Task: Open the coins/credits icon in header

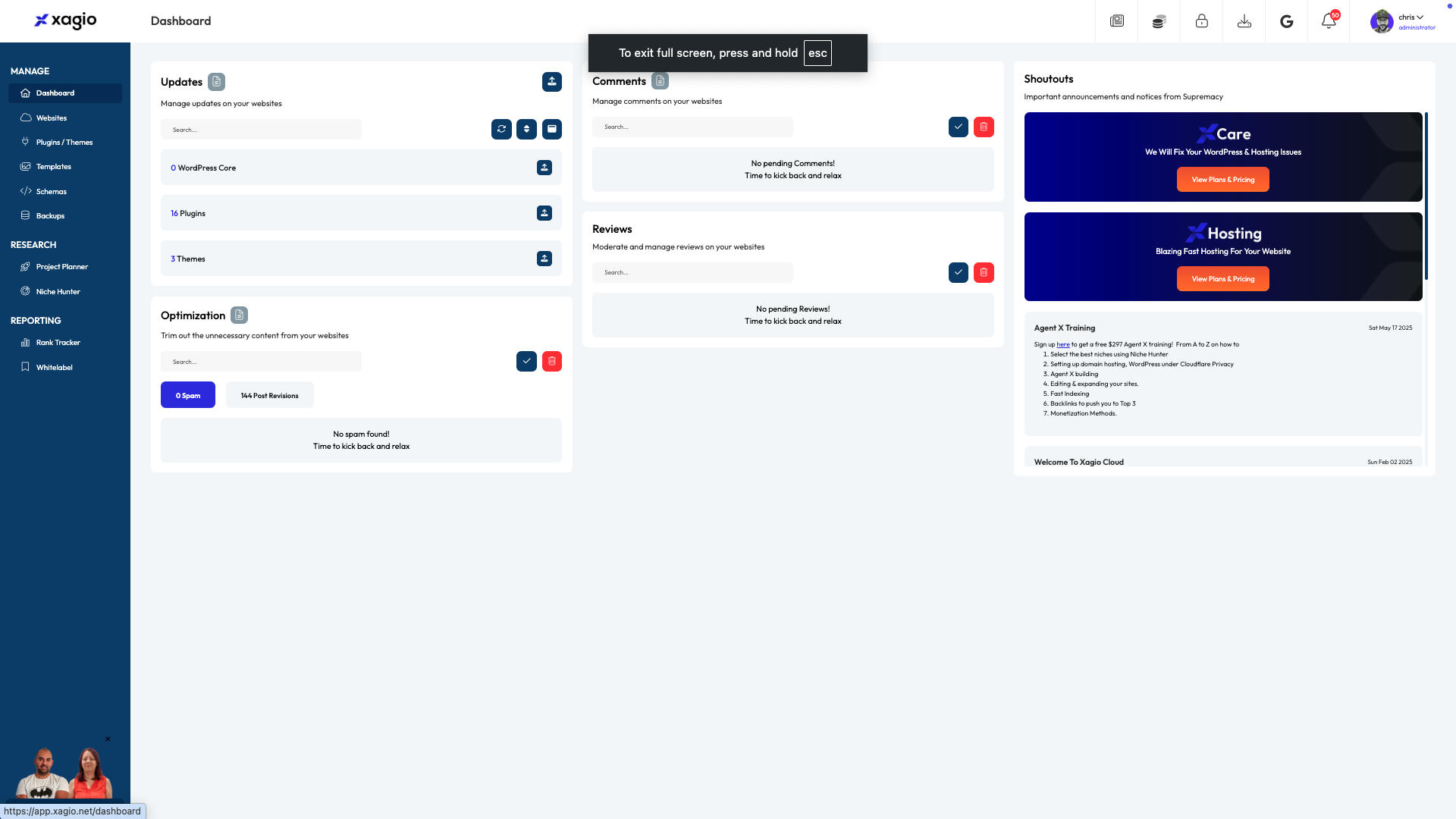Action: click(1159, 21)
